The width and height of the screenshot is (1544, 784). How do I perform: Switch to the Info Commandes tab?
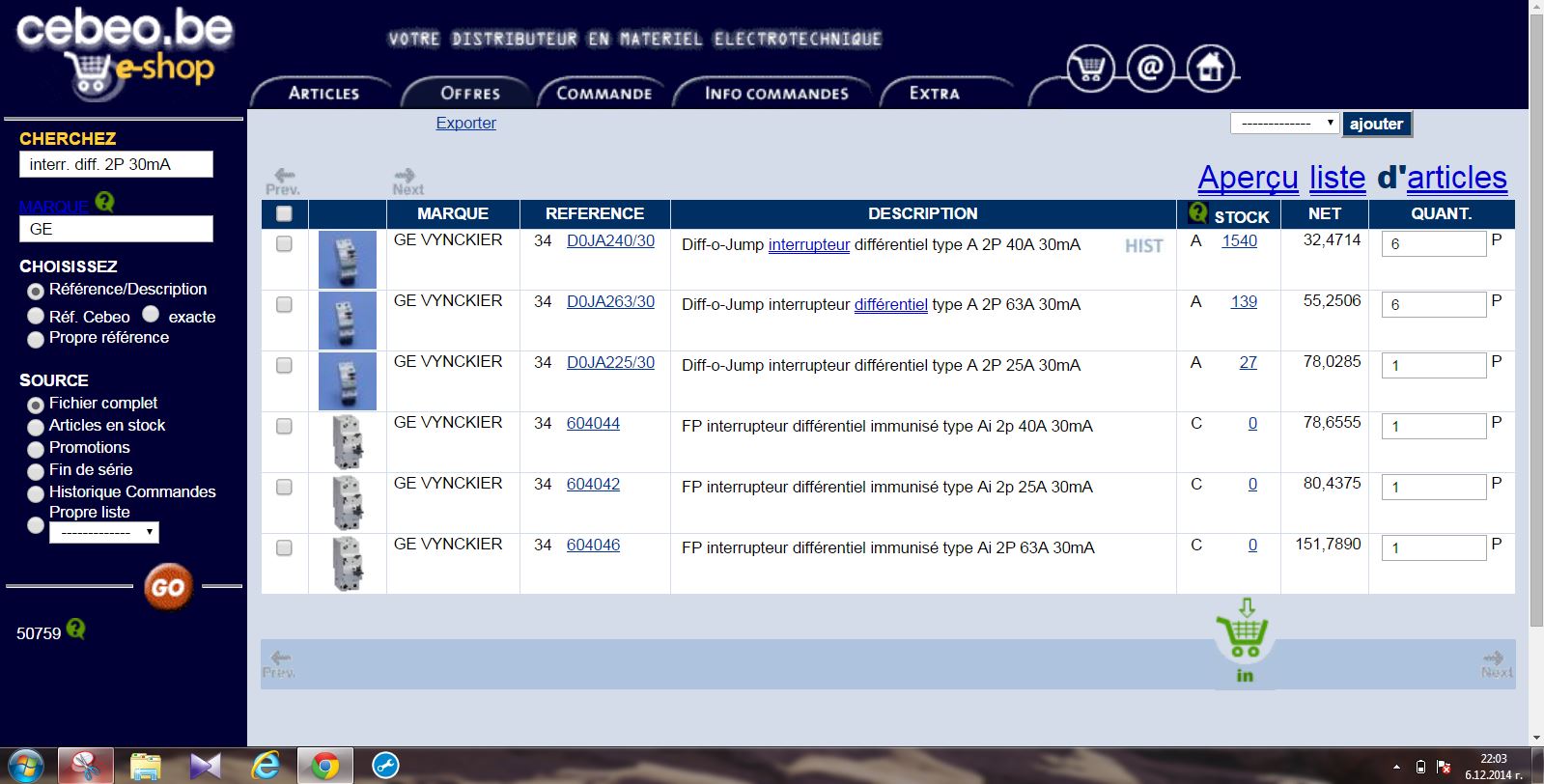tap(776, 94)
